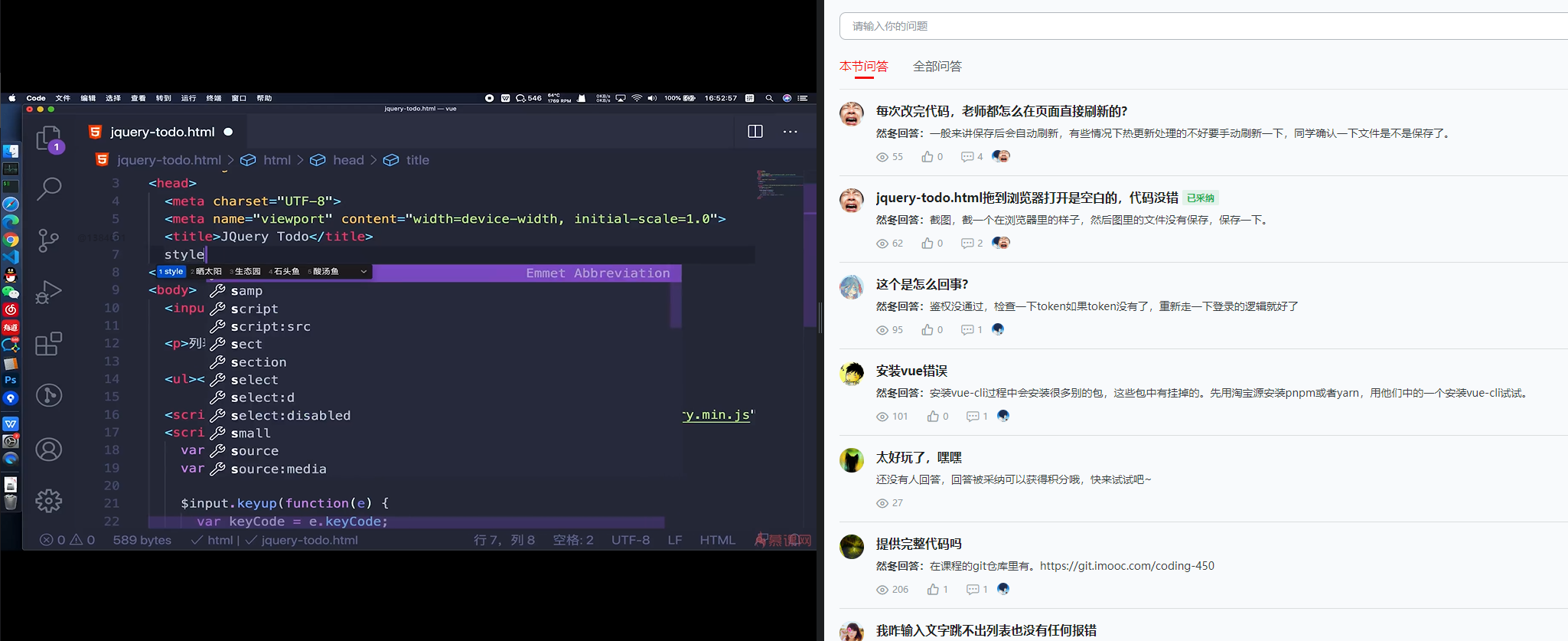Open the editor More Actions menu
1568x641 pixels.
[791, 132]
